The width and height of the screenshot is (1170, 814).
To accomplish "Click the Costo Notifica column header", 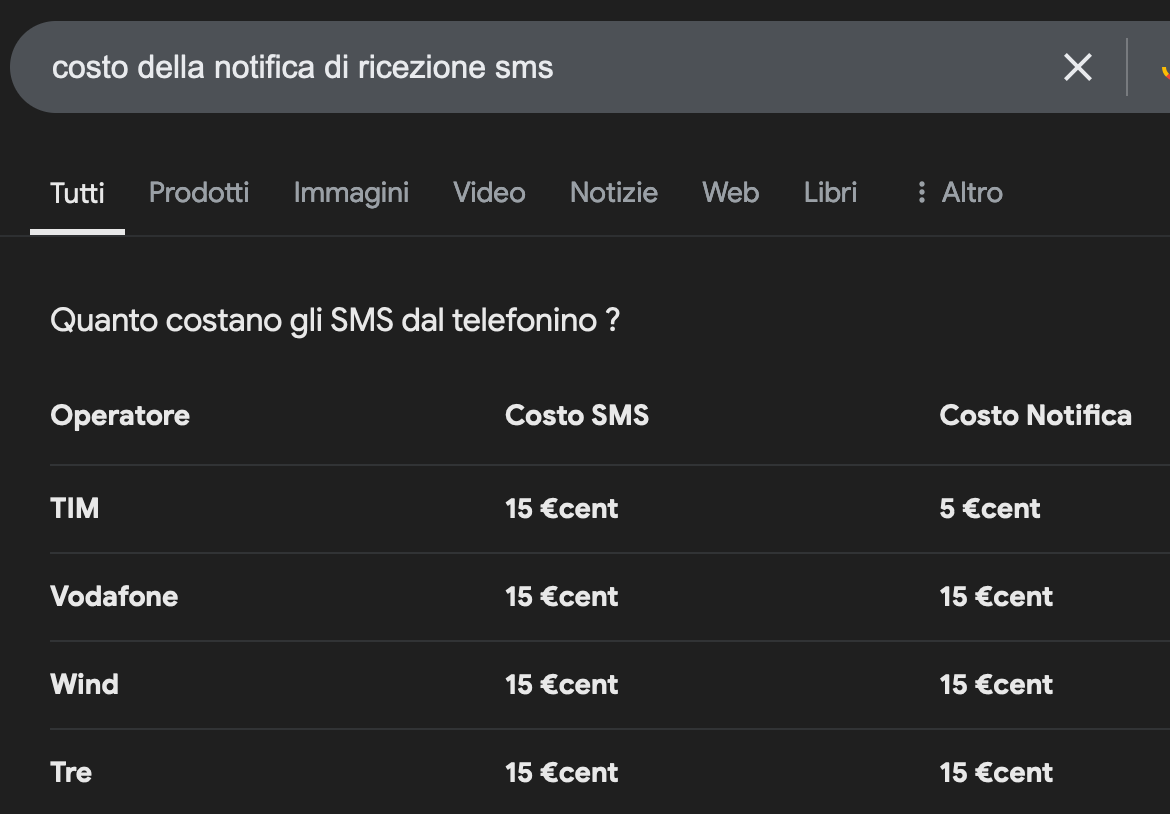I will click(x=1035, y=415).
